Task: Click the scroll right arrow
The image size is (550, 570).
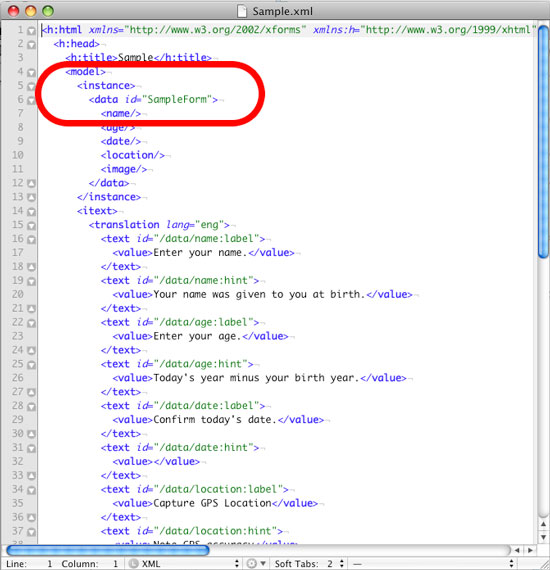Action: [530, 550]
